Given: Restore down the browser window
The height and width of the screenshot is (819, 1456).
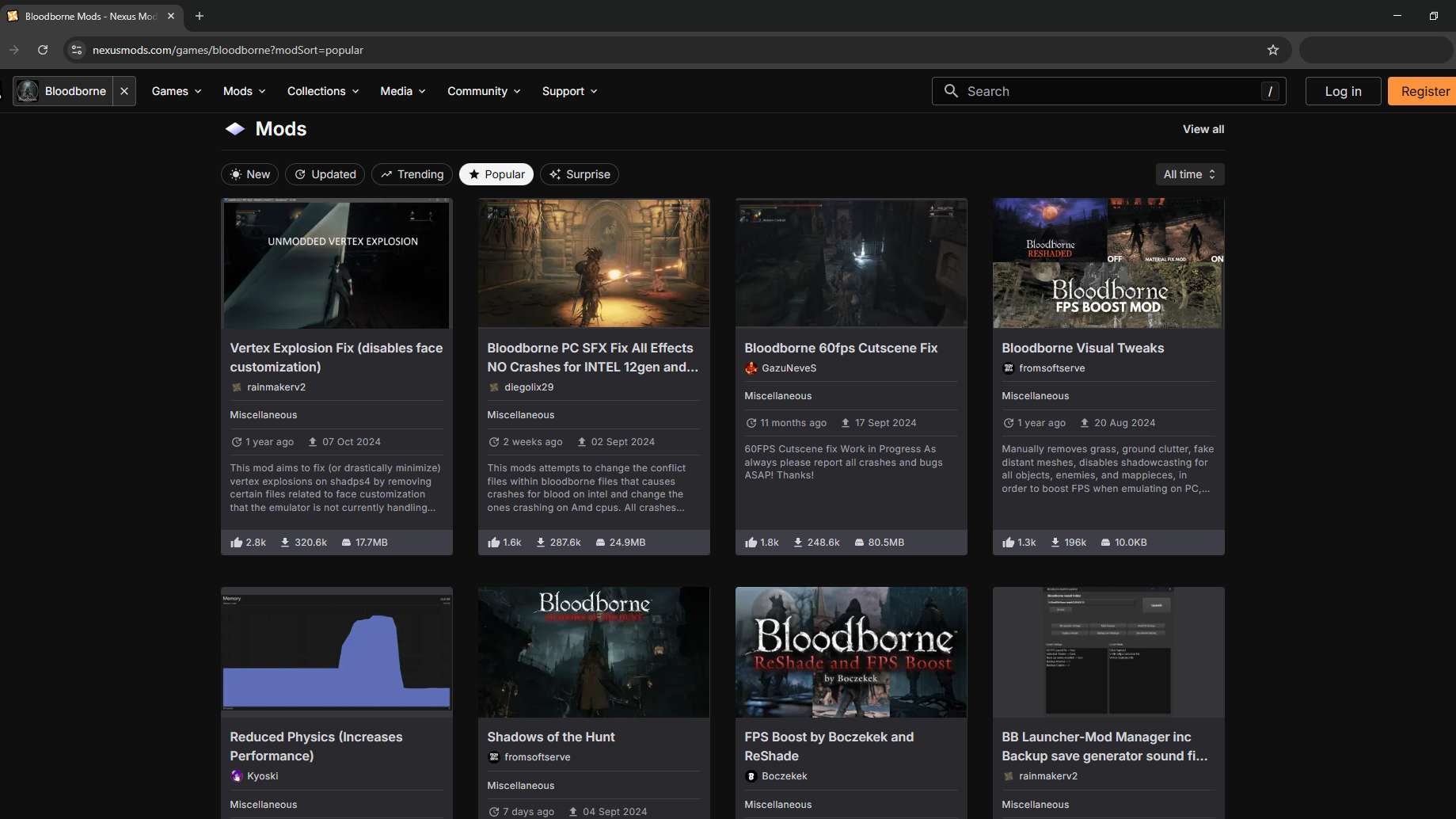Looking at the screenshot, I should point(1433,16).
